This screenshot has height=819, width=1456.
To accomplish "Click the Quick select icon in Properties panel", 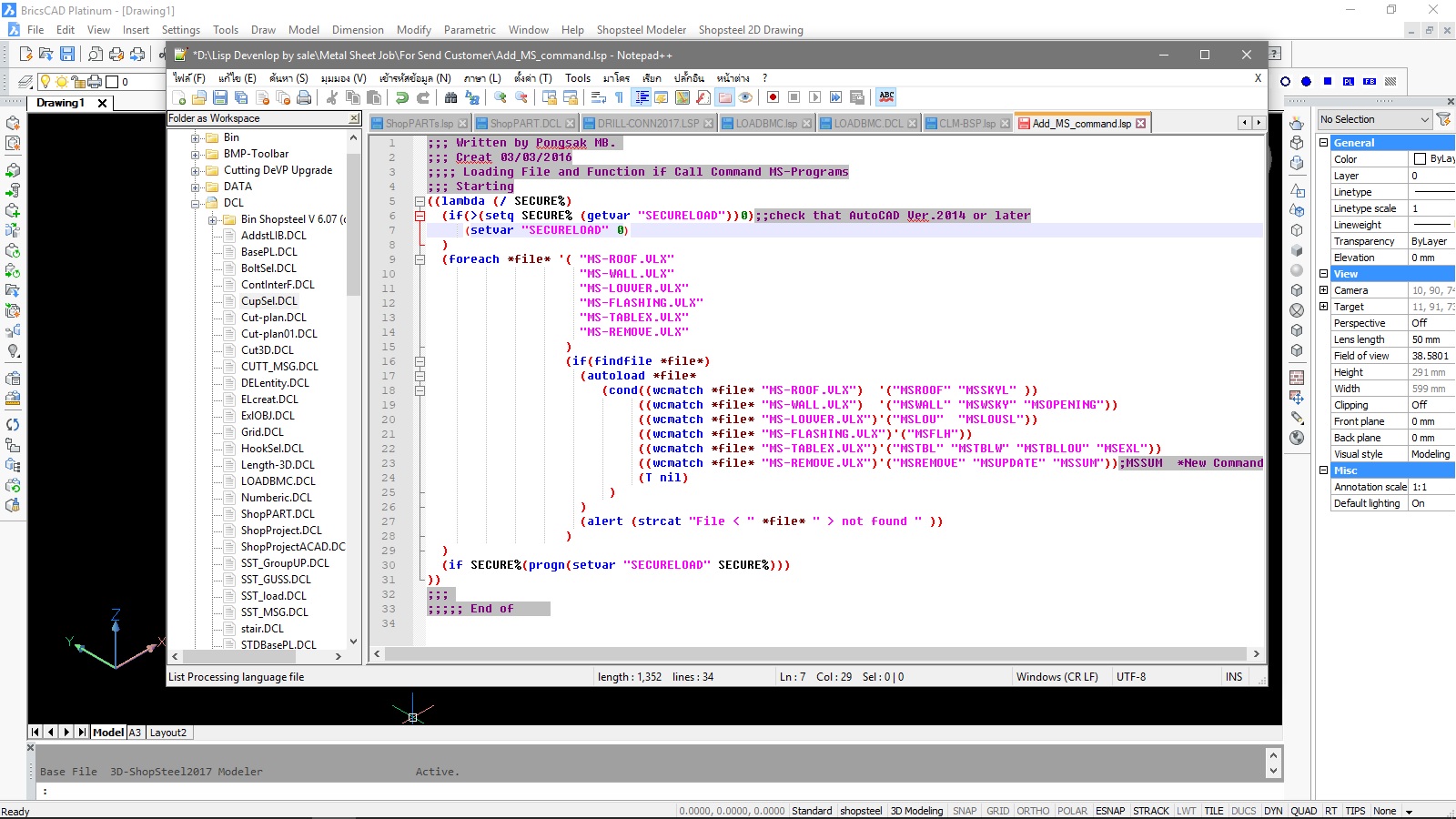I will [x=1444, y=119].
